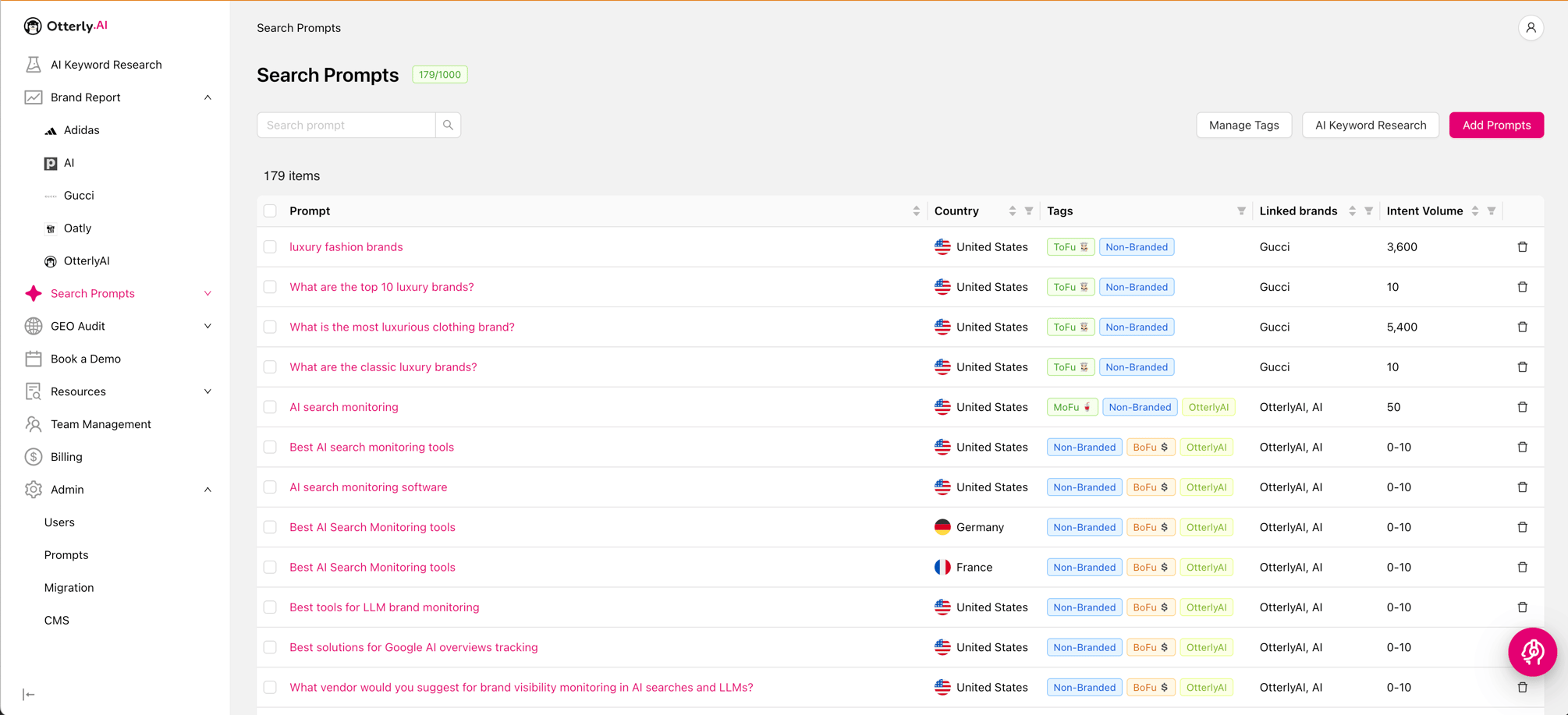The height and width of the screenshot is (715, 1568).
Task: Click the search magnifier in the prompt field
Action: 448,125
